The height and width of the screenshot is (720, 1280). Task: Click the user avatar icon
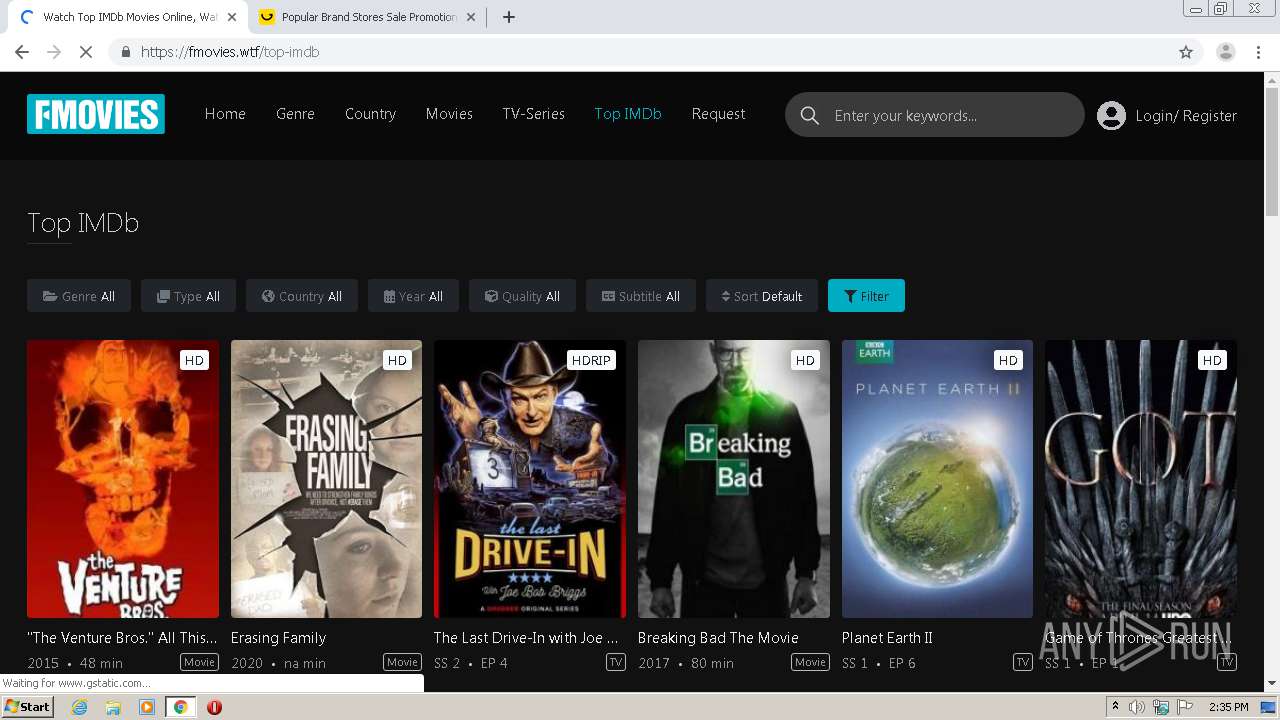[x=1111, y=115]
